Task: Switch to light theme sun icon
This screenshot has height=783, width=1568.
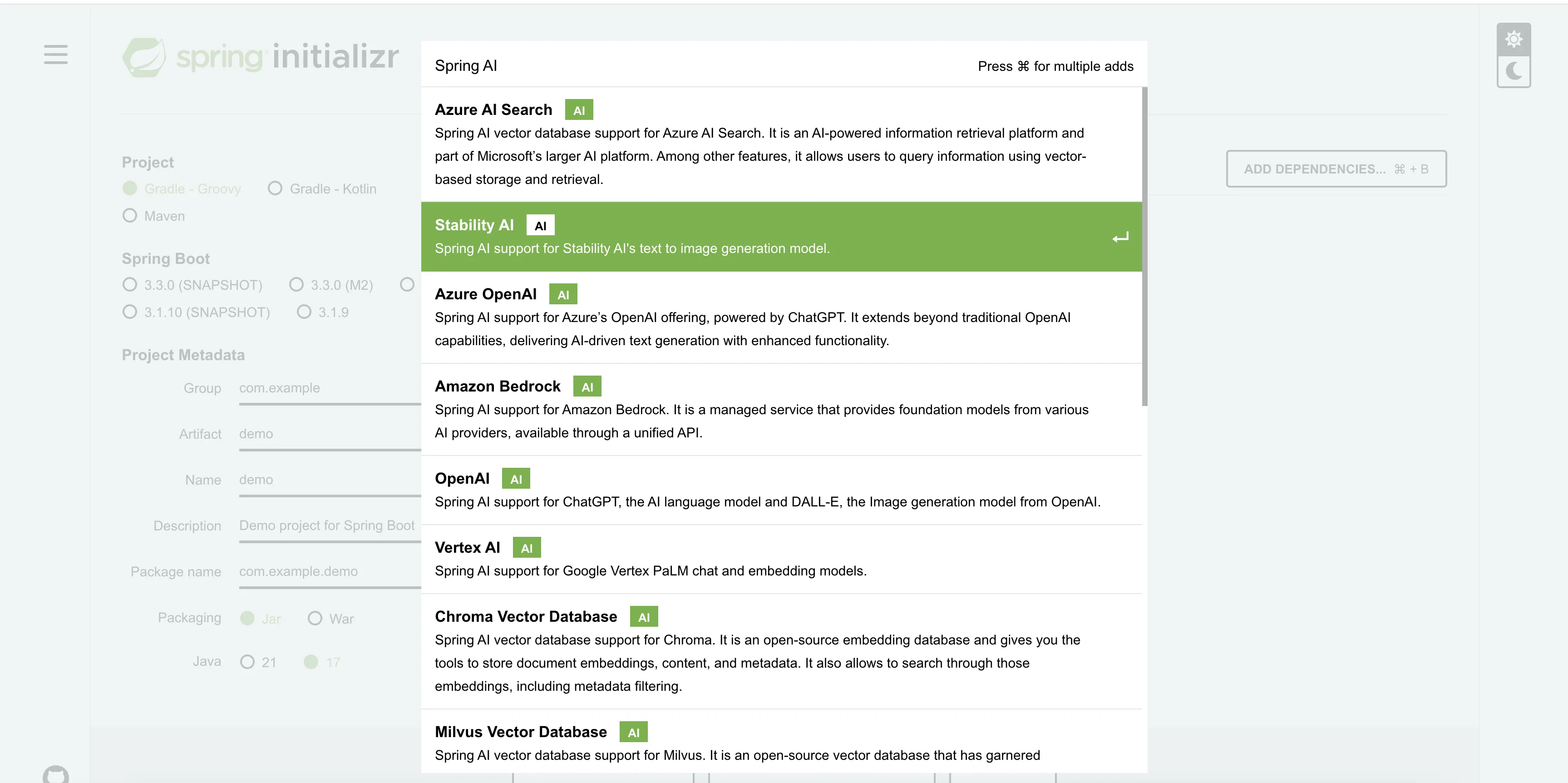Action: tap(1513, 40)
